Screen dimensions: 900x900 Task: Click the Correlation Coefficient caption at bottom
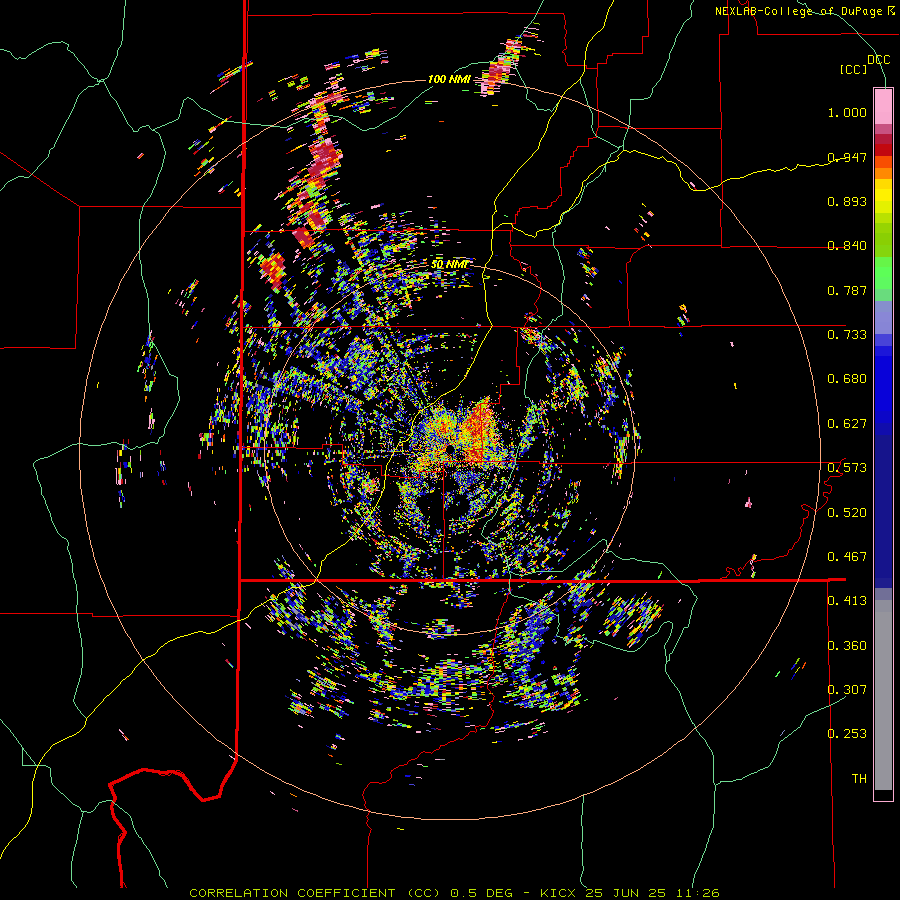315,893
